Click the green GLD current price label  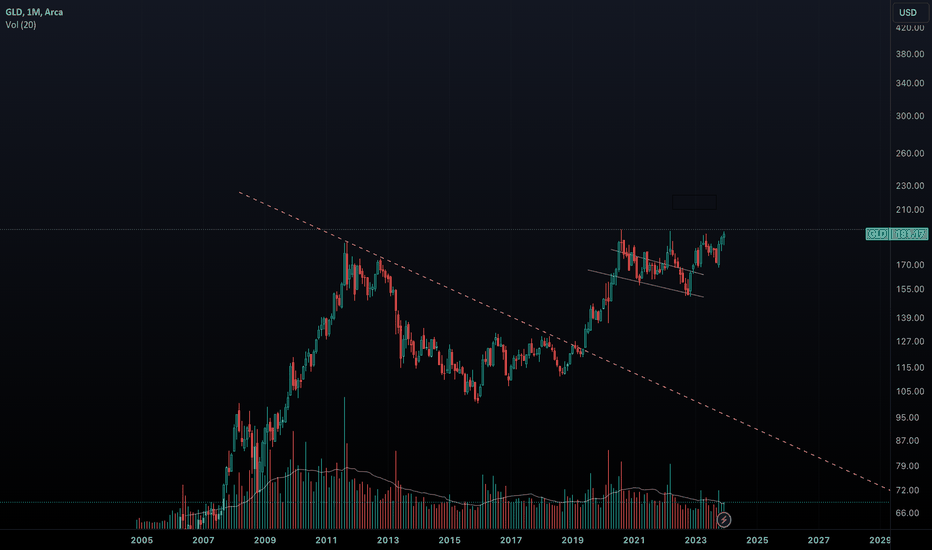pos(896,234)
